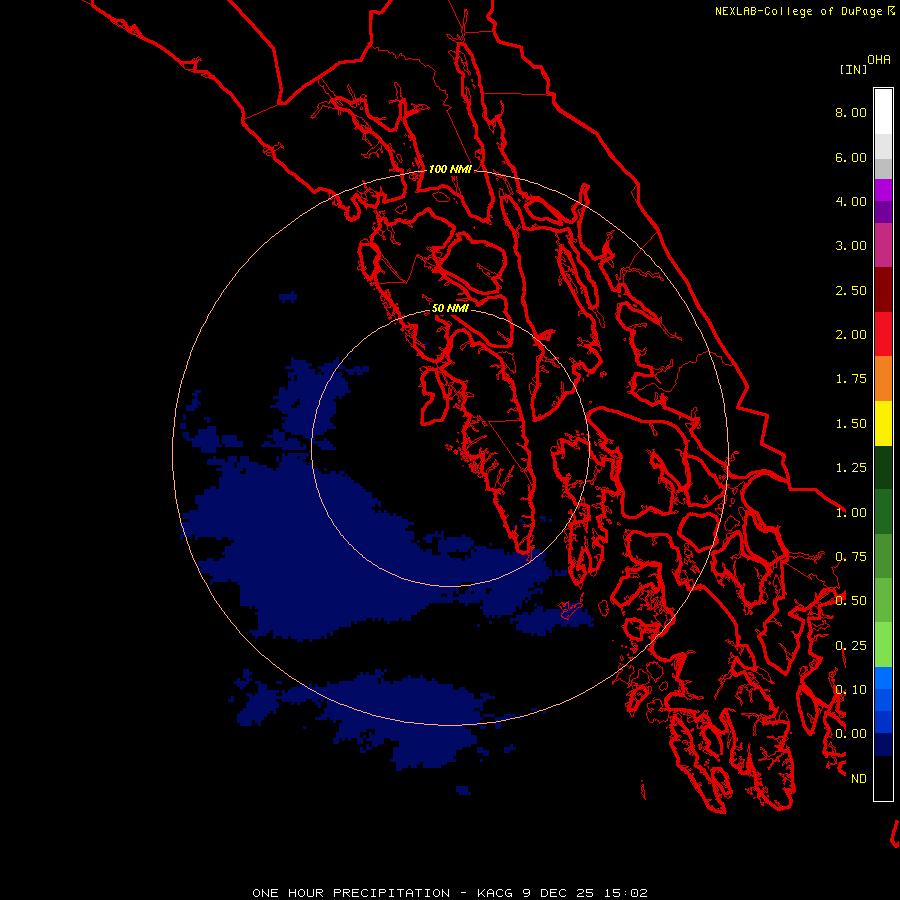Click the 1.25 legend value
900x900 pixels.
coord(851,468)
